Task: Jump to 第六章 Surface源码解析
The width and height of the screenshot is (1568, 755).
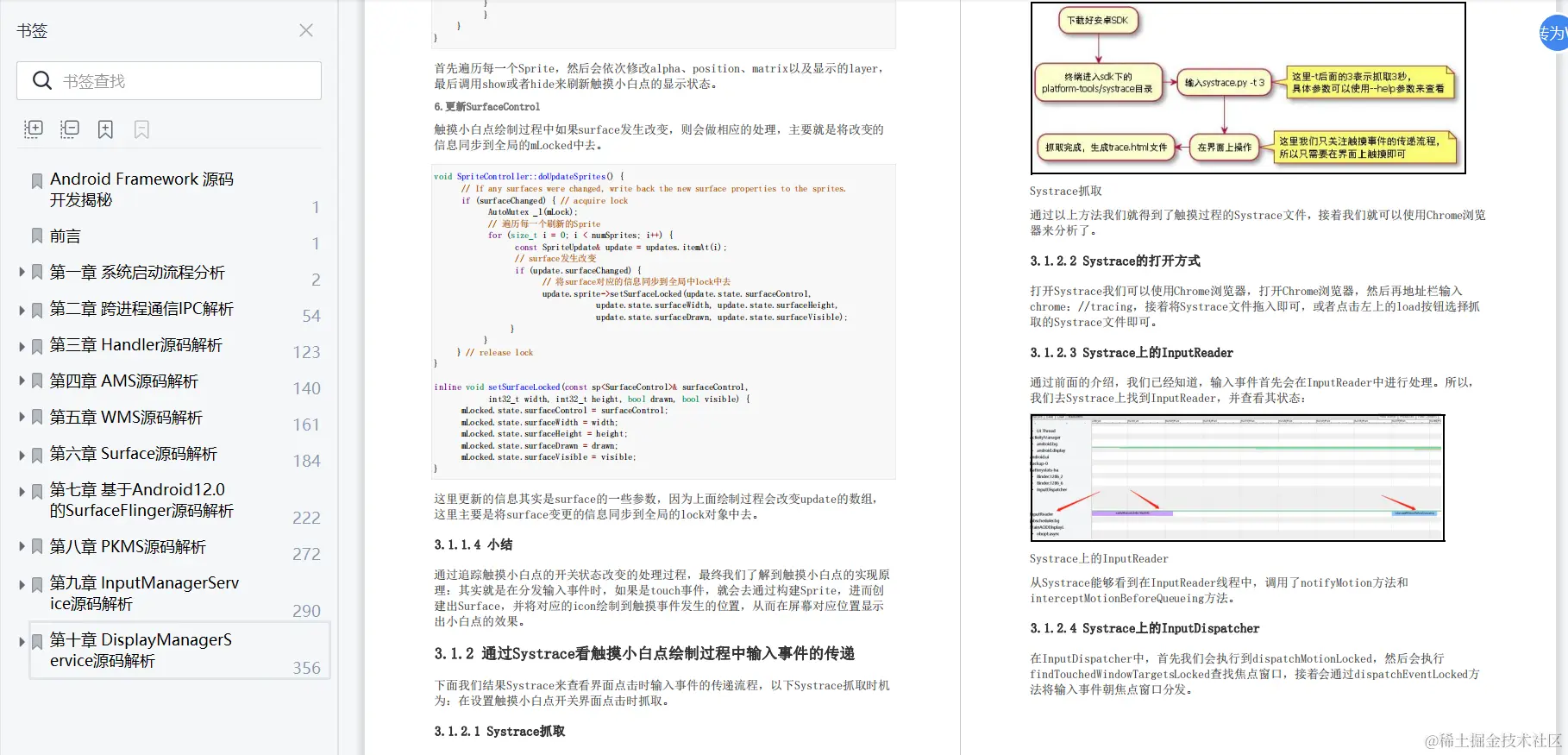Action: (133, 453)
